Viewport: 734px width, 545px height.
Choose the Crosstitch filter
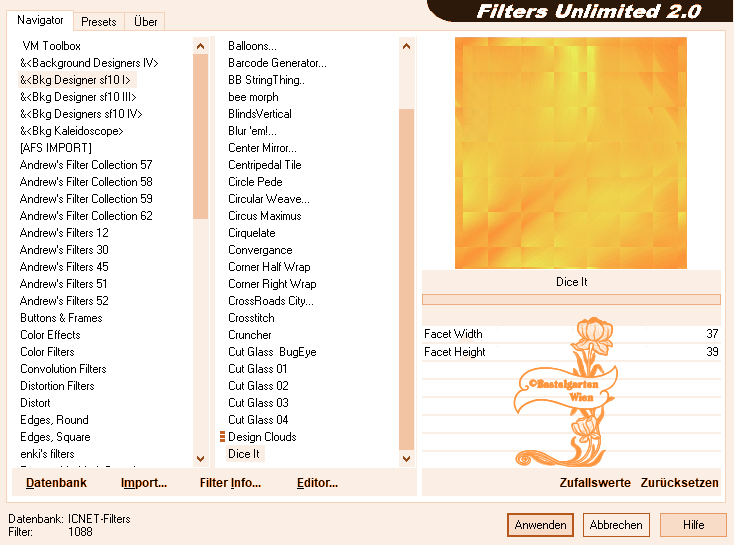click(x=251, y=318)
